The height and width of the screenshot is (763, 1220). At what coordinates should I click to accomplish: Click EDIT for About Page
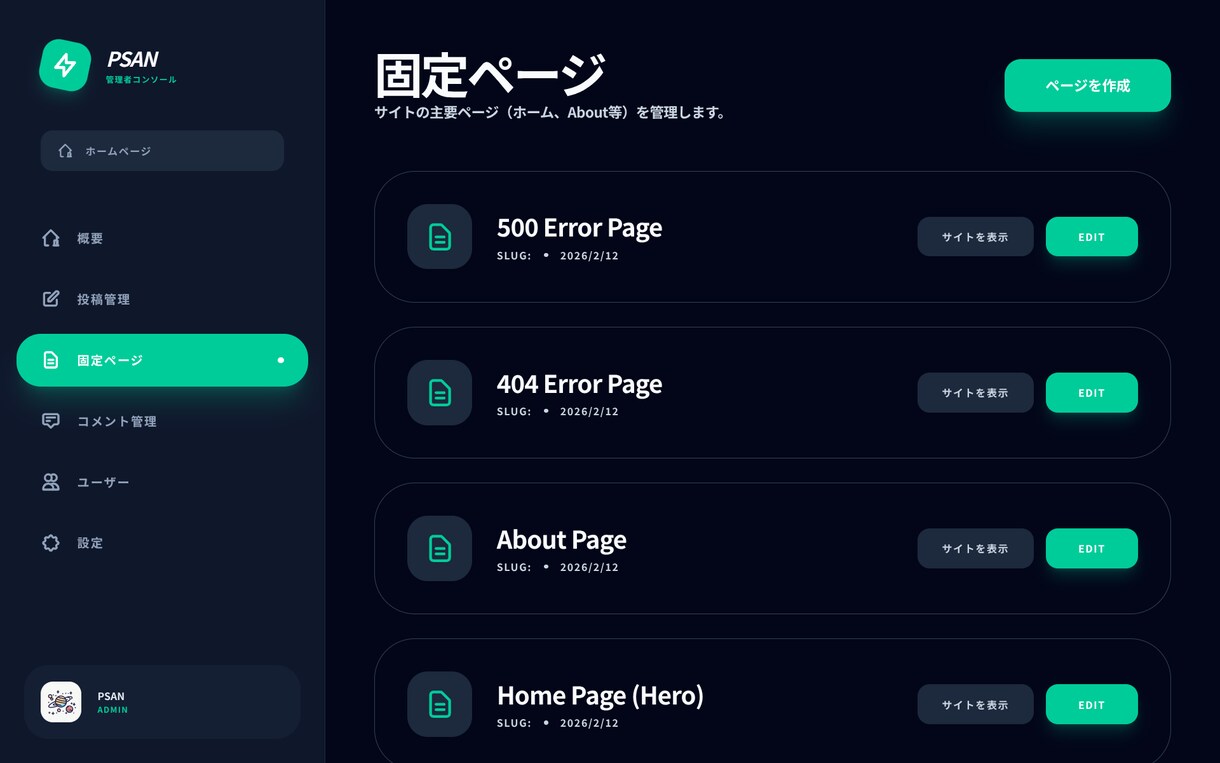click(1091, 548)
